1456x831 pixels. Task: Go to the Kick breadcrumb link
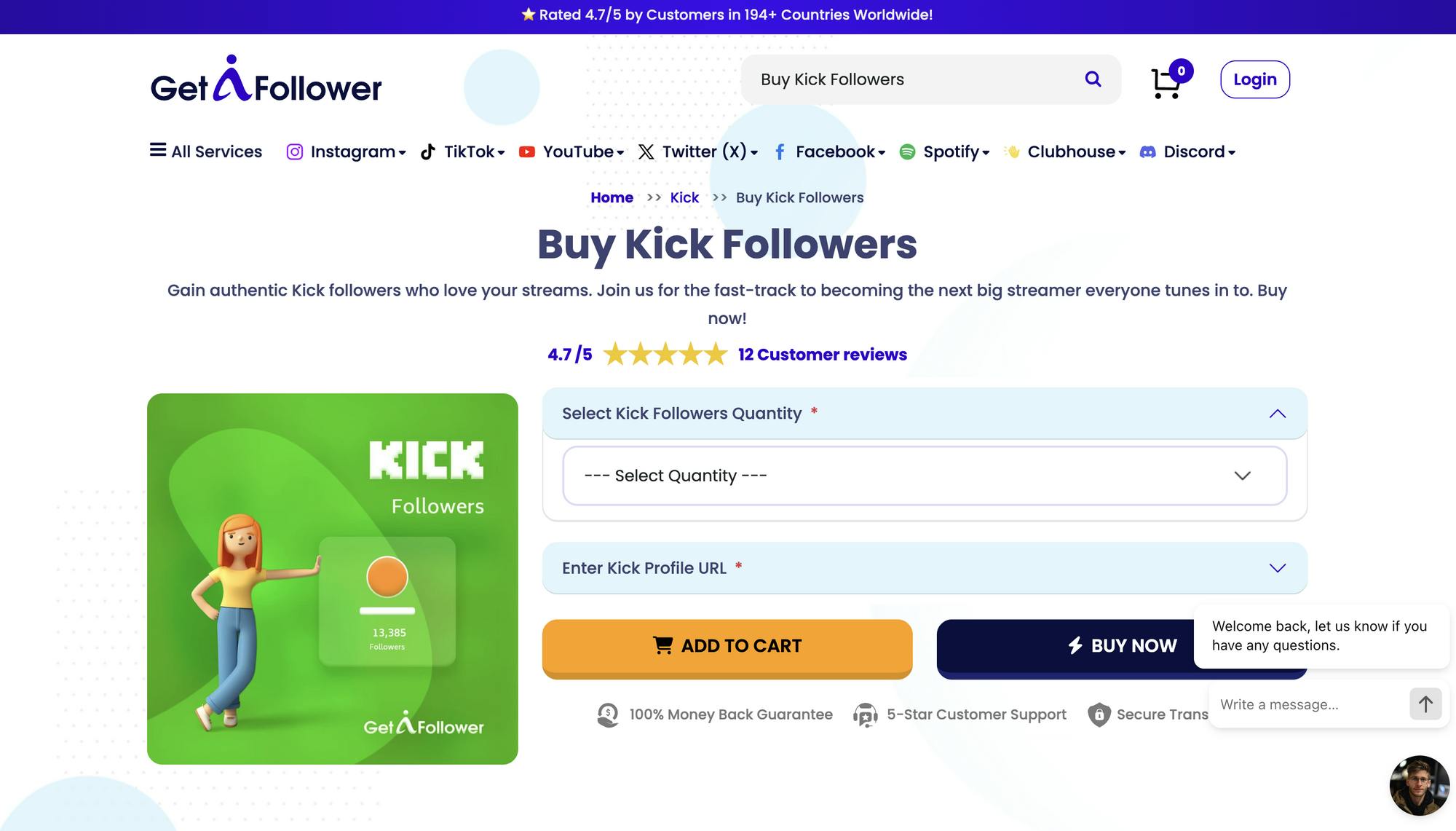(x=684, y=197)
